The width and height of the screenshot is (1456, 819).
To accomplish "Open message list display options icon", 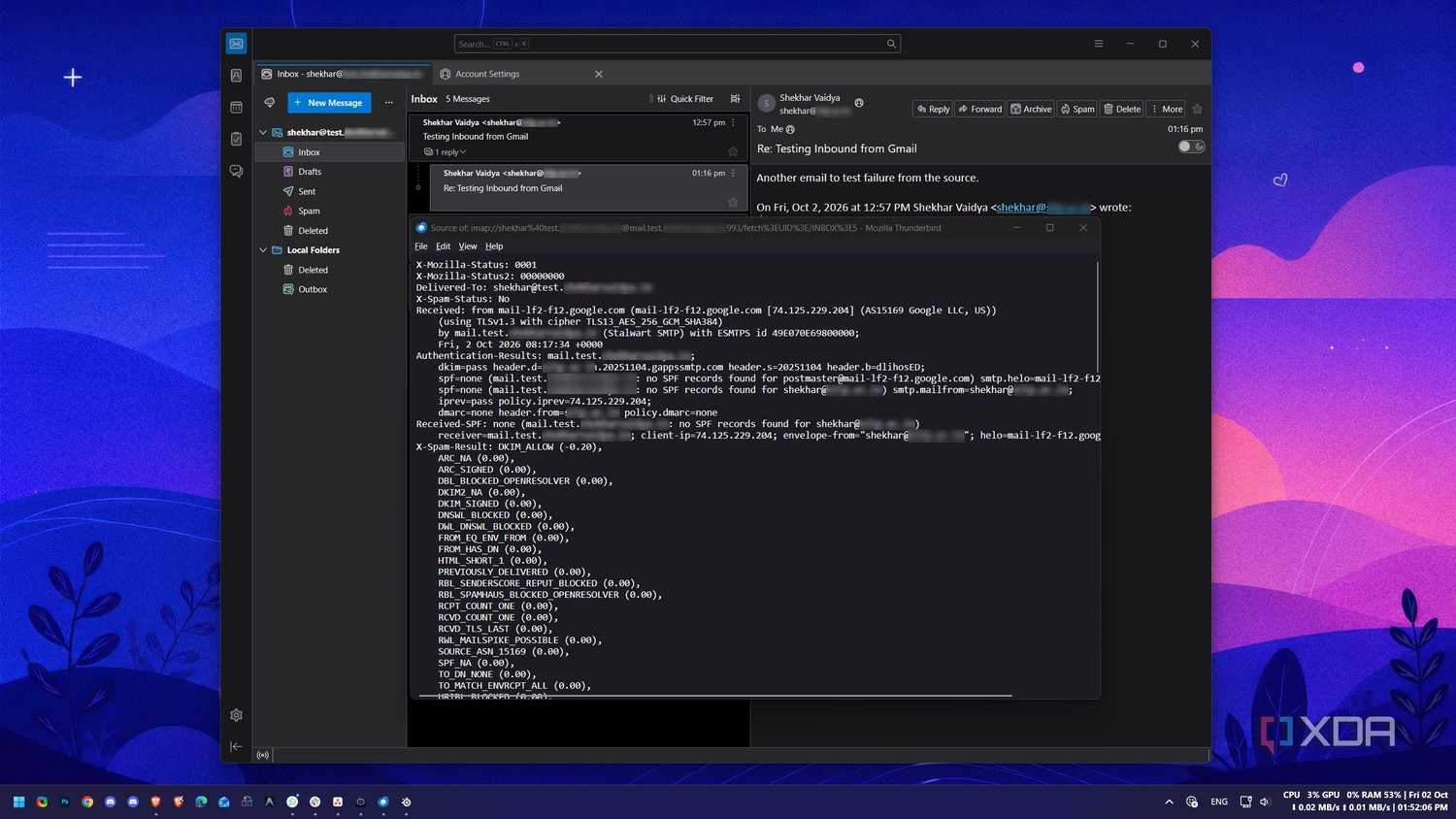I will pyautogui.click(x=735, y=98).
